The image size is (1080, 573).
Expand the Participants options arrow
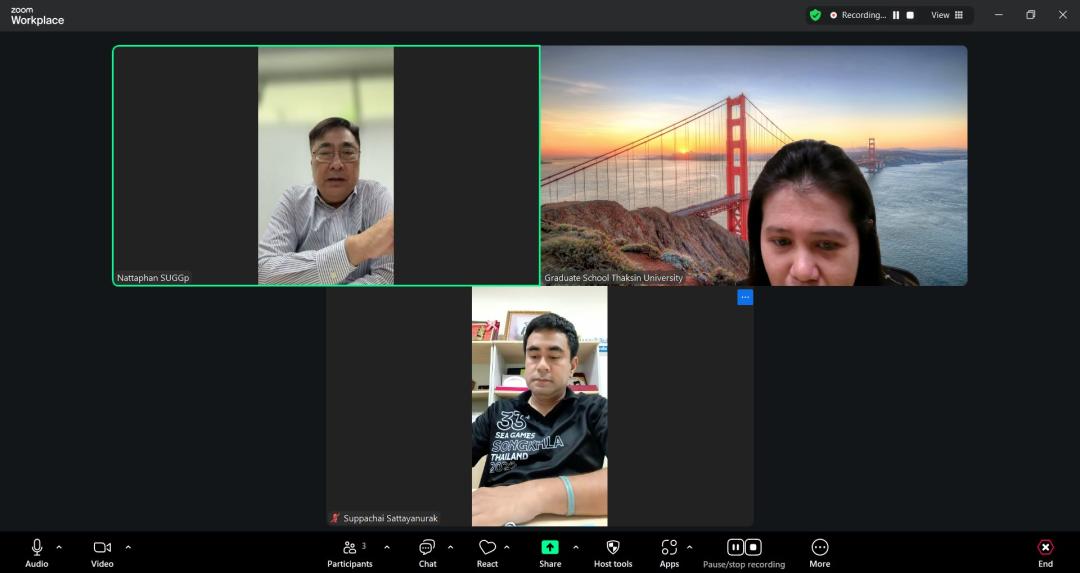tap(387, 547)
